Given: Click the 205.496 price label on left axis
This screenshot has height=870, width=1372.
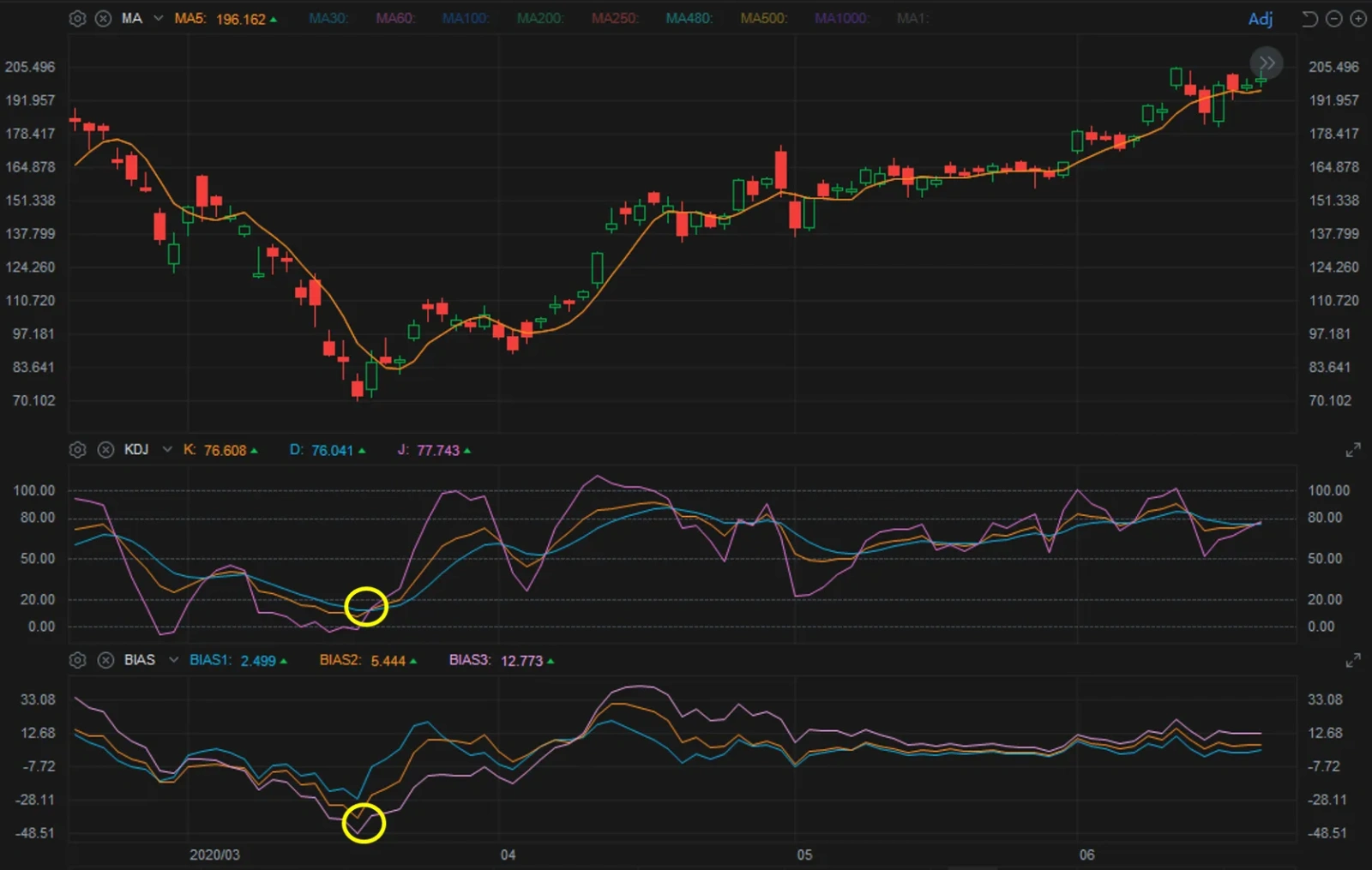Looking at the screenshot, I should 30,67.
